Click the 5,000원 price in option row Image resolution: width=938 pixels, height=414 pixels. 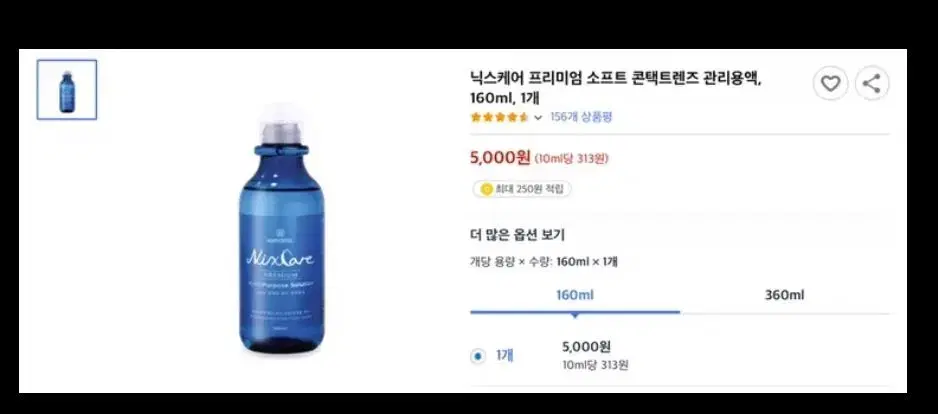pos(586,347)
